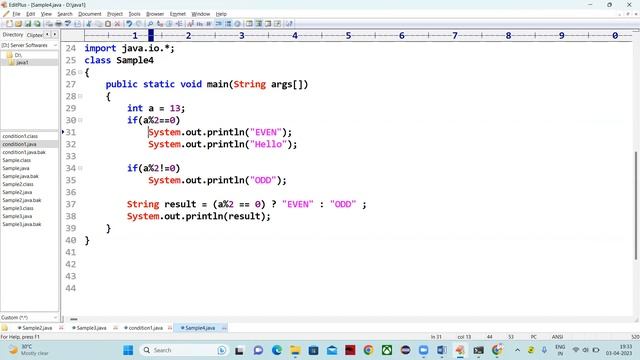
Task: Select condition1.java.bak in the file list
Action: (x=24, y=152)
